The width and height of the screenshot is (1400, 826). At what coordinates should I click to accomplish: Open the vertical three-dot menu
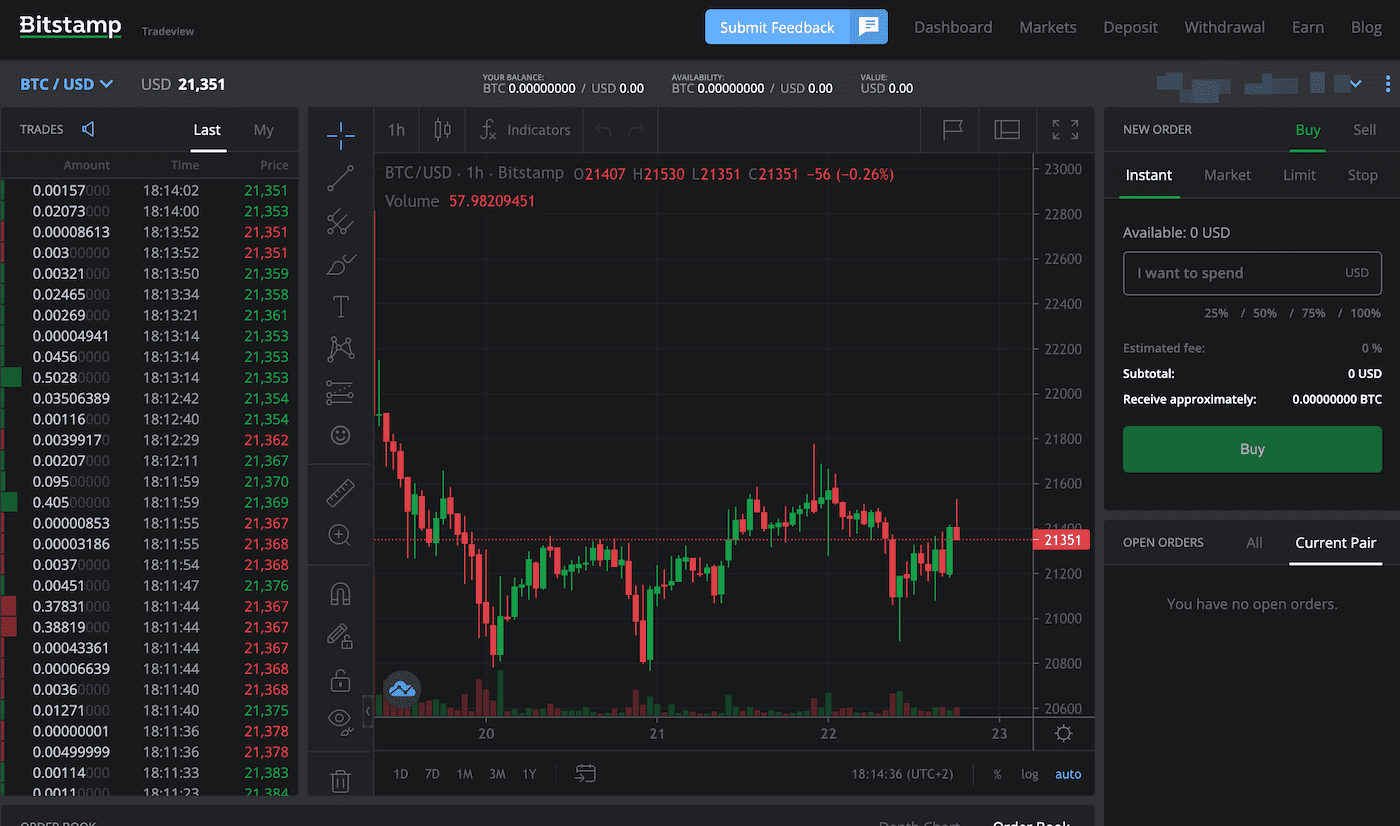coord(1387,84)
